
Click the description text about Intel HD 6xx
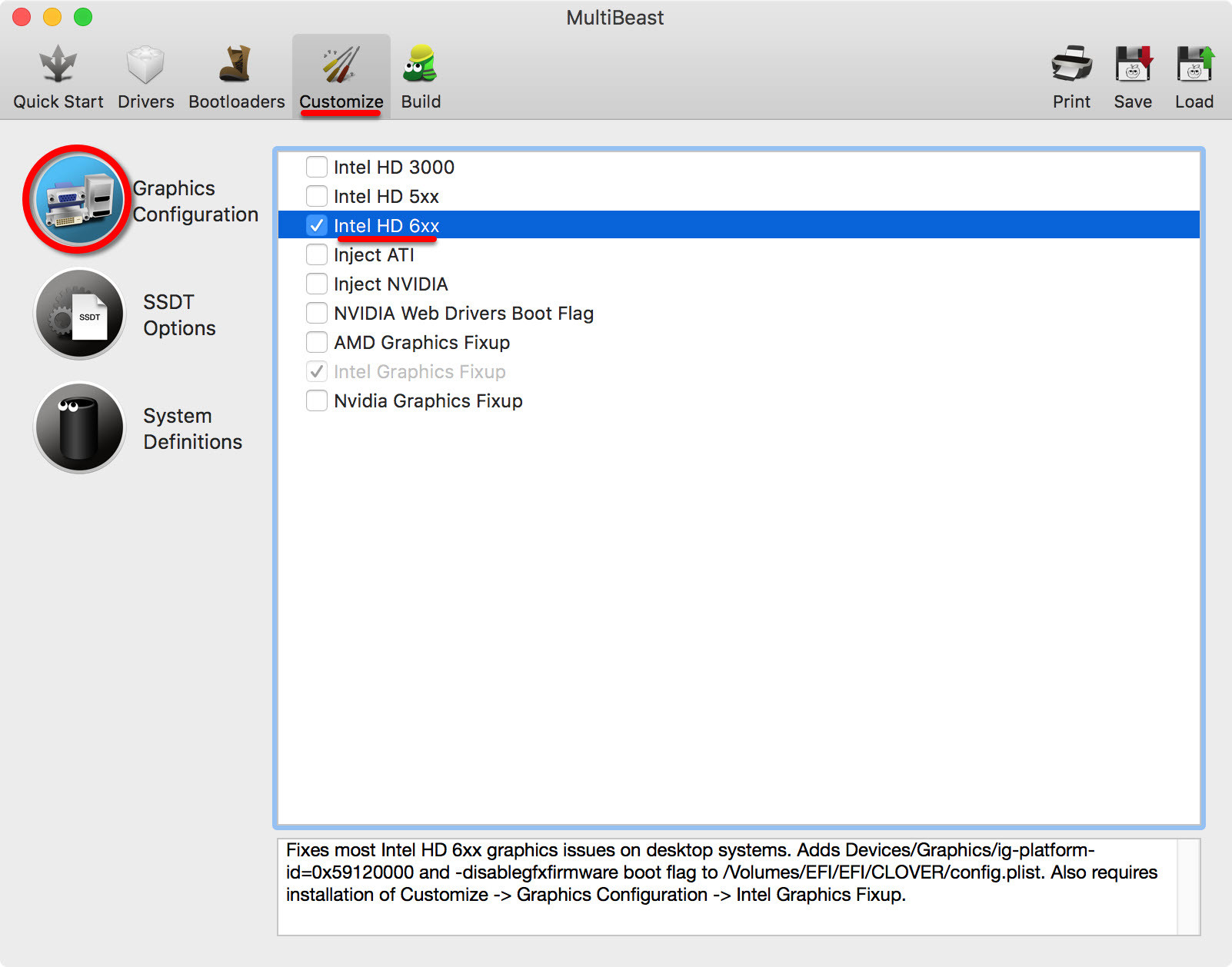click(x=721, y=872)
